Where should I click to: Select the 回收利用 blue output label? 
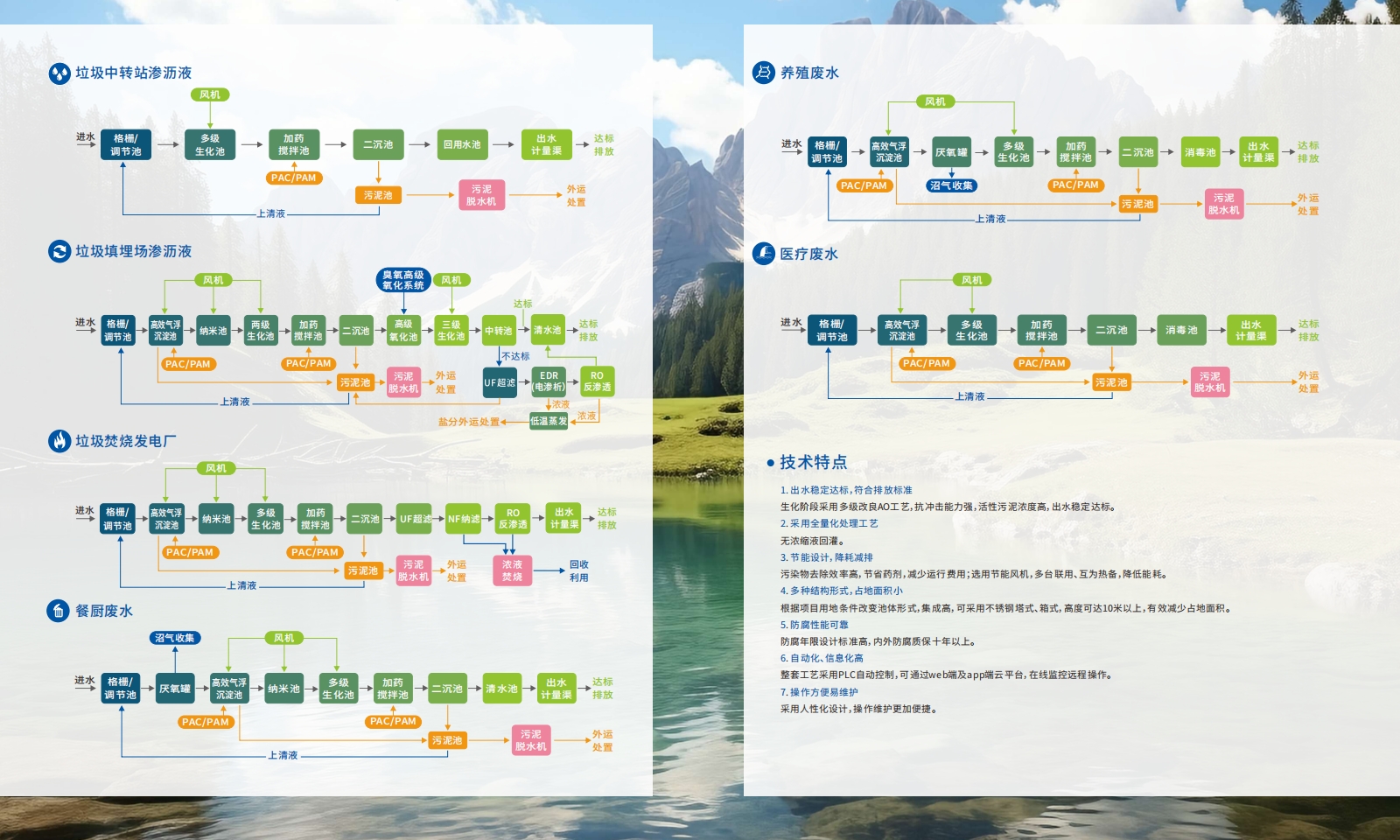[x=578, y=570]
